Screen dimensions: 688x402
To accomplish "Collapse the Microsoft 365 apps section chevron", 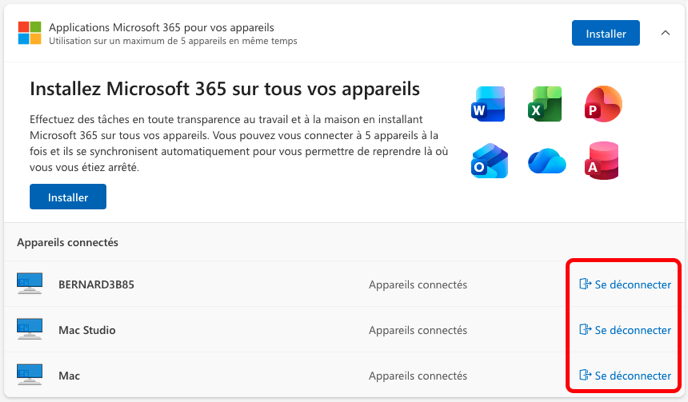I will pos(665,33).
